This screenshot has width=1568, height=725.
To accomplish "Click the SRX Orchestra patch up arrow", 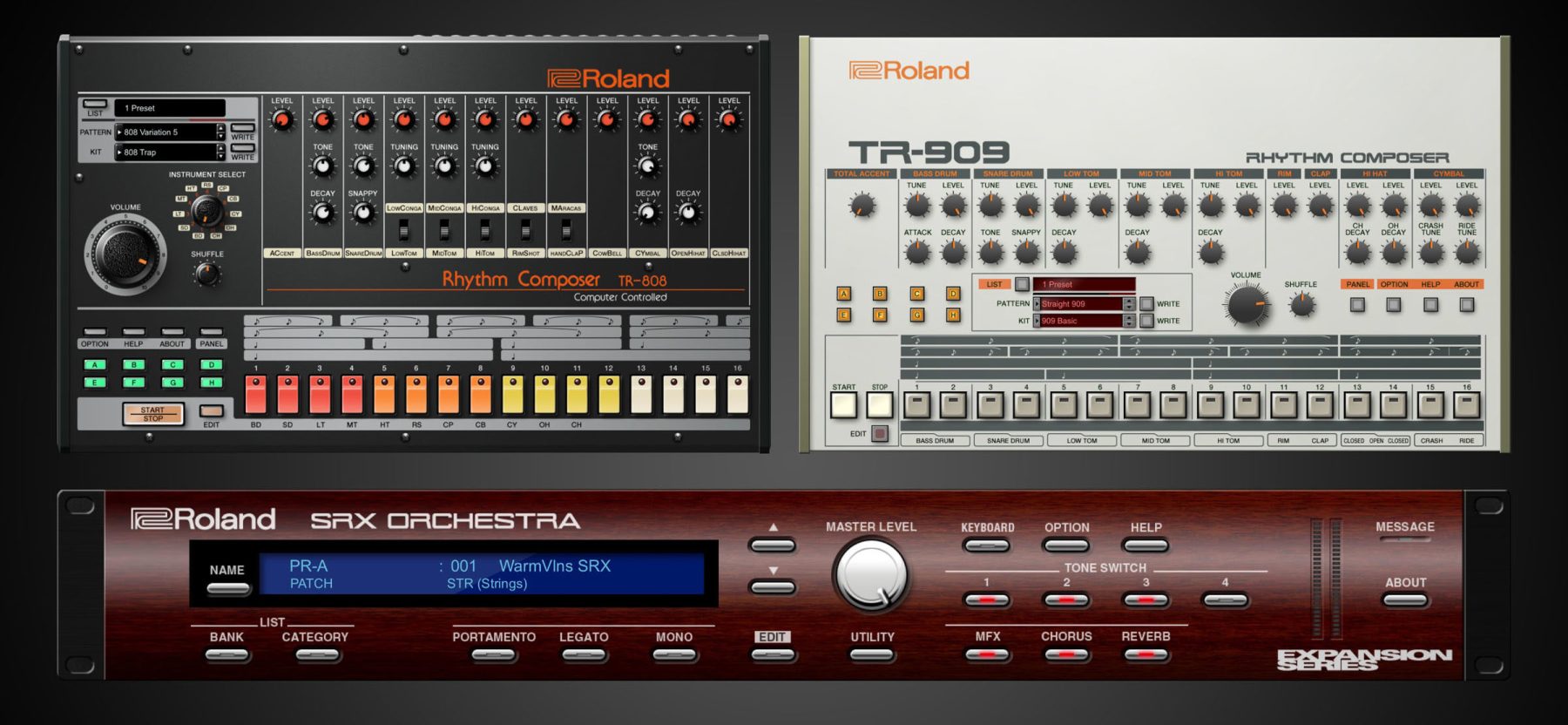I will 773,546.
